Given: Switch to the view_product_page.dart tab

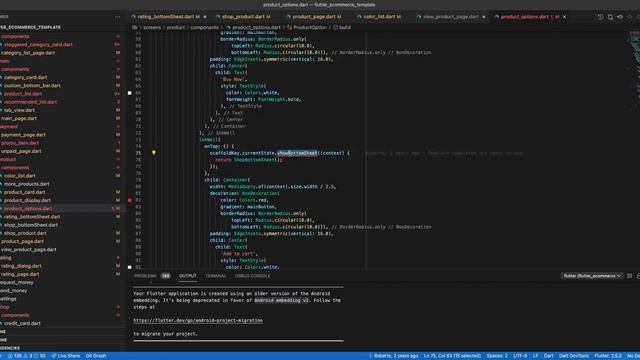Looking at the screenshot, I should 451,17.
